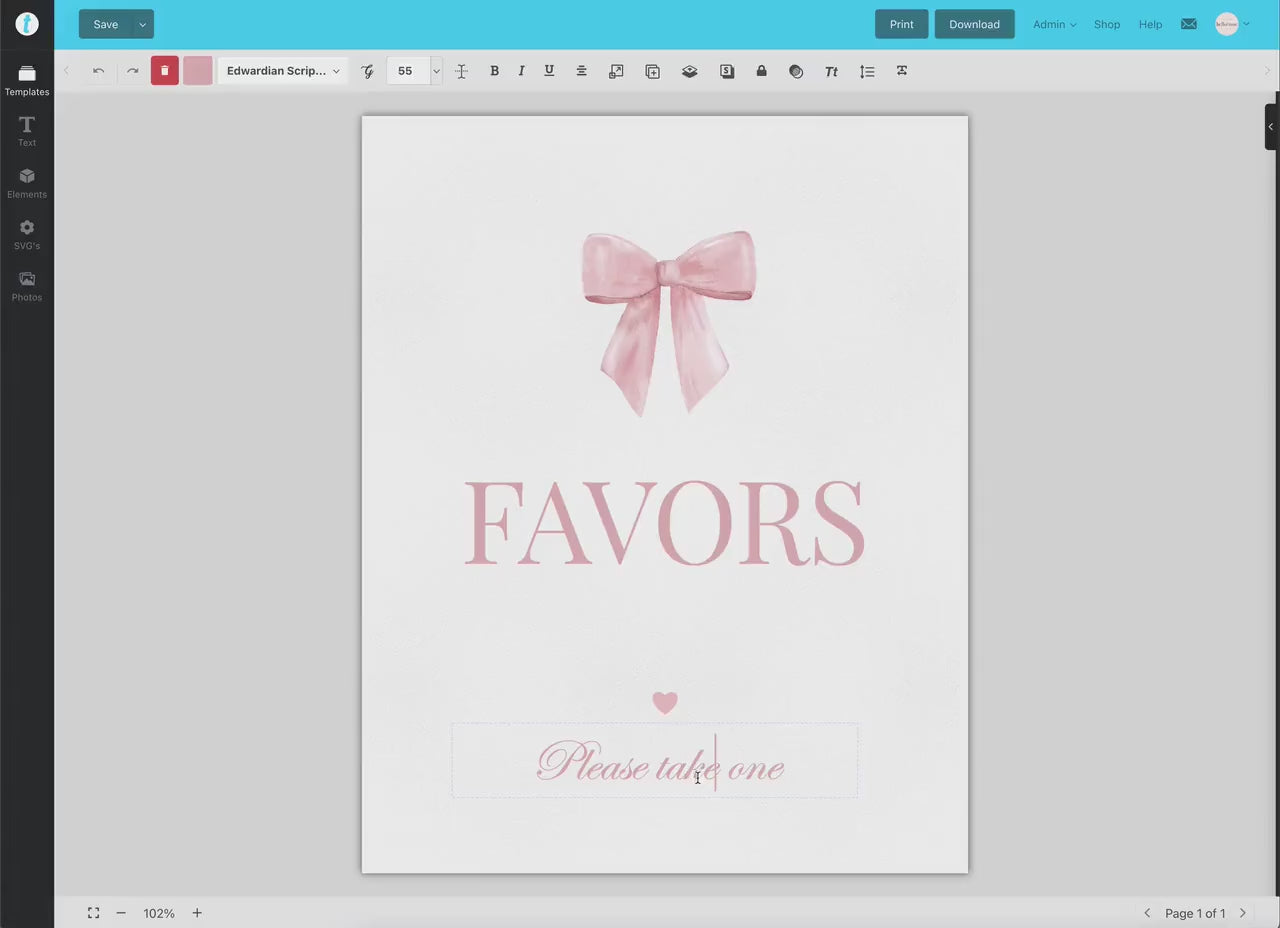Open the line spacing icon
1280x928 pixels.
867,71
